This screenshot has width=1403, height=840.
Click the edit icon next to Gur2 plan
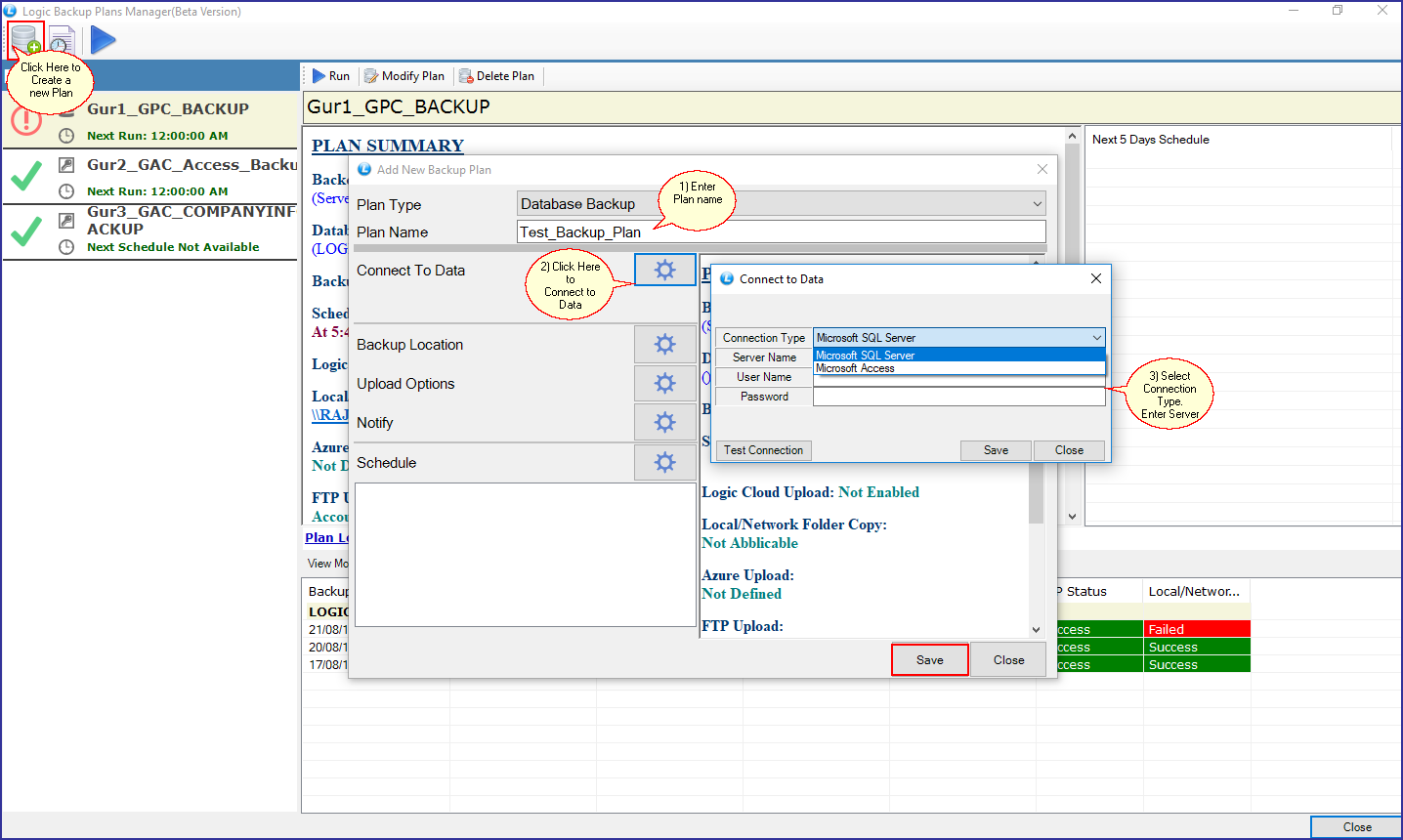coord(66,165)
